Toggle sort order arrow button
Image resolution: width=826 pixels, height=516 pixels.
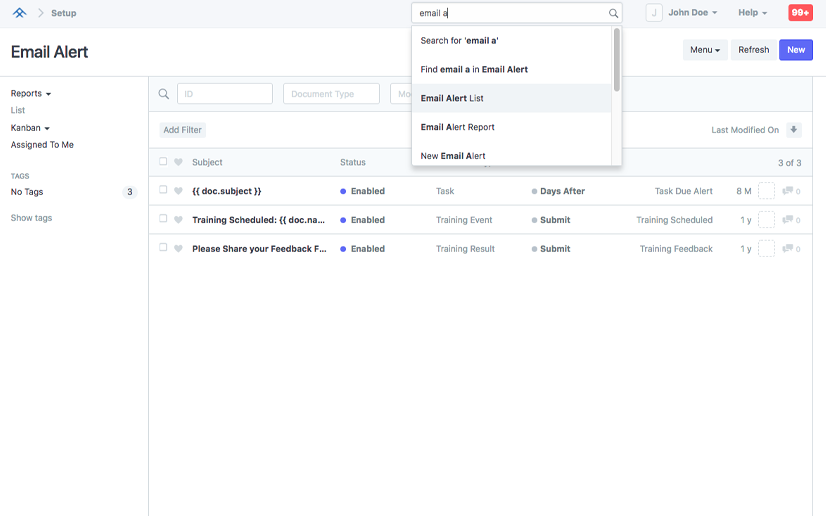794,130
